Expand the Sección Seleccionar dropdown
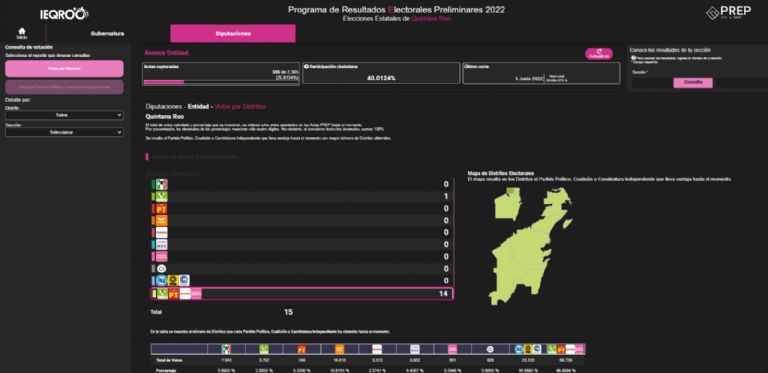 pyautogui.click(x=64, y=133)
